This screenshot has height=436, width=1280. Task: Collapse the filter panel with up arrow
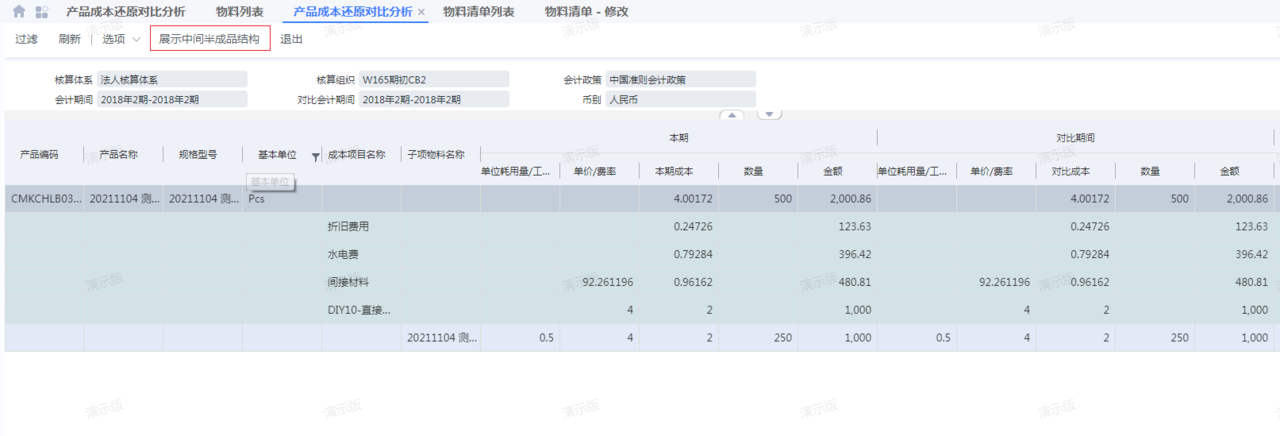coord(733,115)
